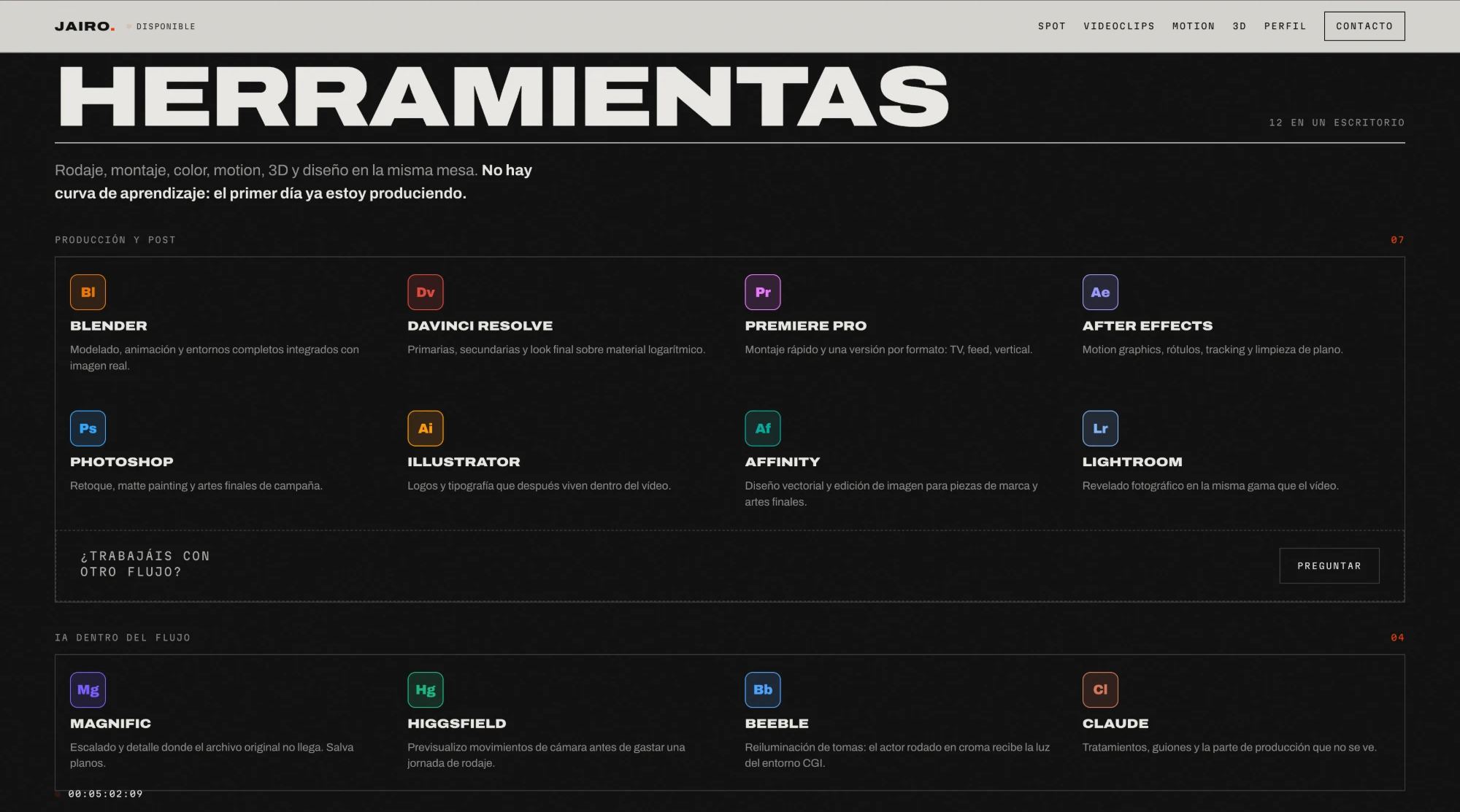Click the red '04' counter

point(1397,637)
